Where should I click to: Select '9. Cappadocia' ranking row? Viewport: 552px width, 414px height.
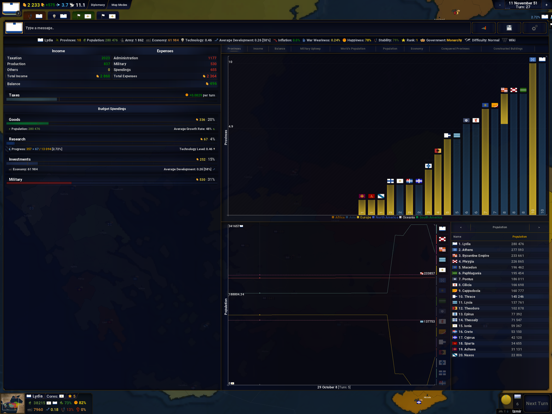(500, 291)
